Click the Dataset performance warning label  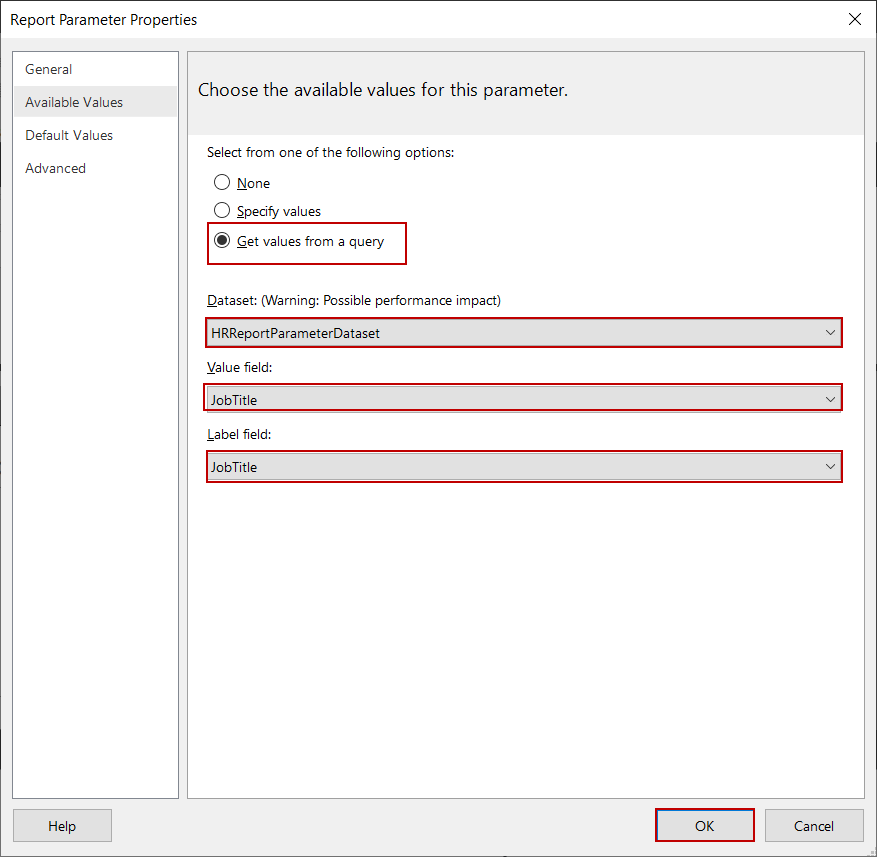(x=354, y=300)
